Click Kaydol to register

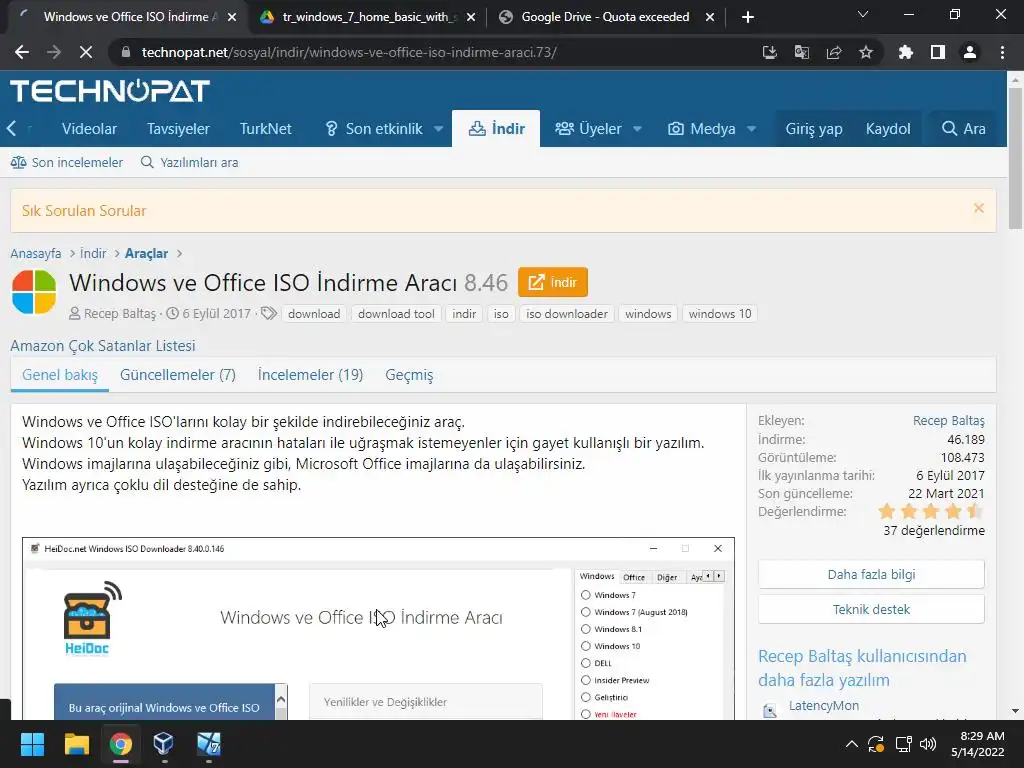click(x=888, y=129)
